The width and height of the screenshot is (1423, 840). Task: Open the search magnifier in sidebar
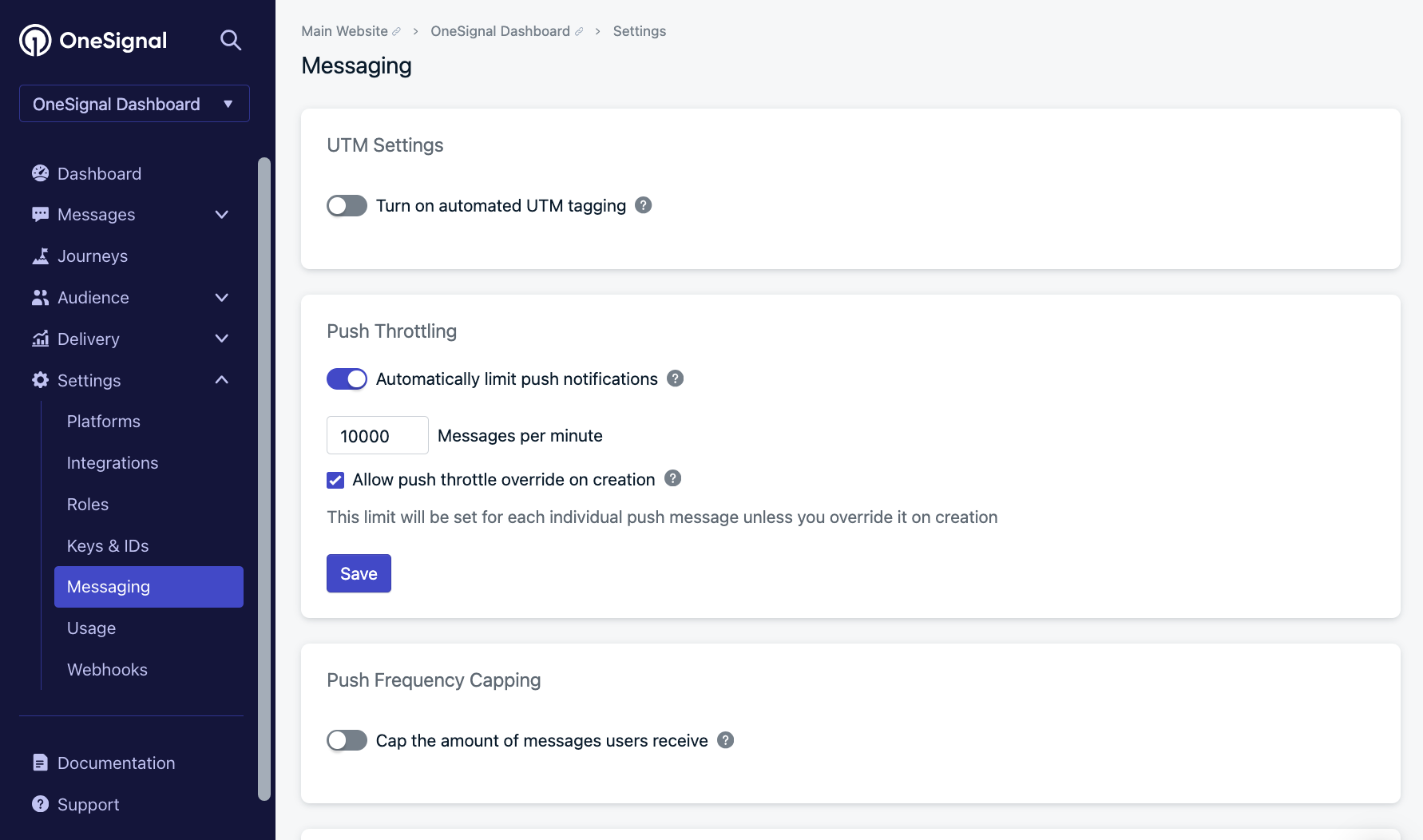231,40
